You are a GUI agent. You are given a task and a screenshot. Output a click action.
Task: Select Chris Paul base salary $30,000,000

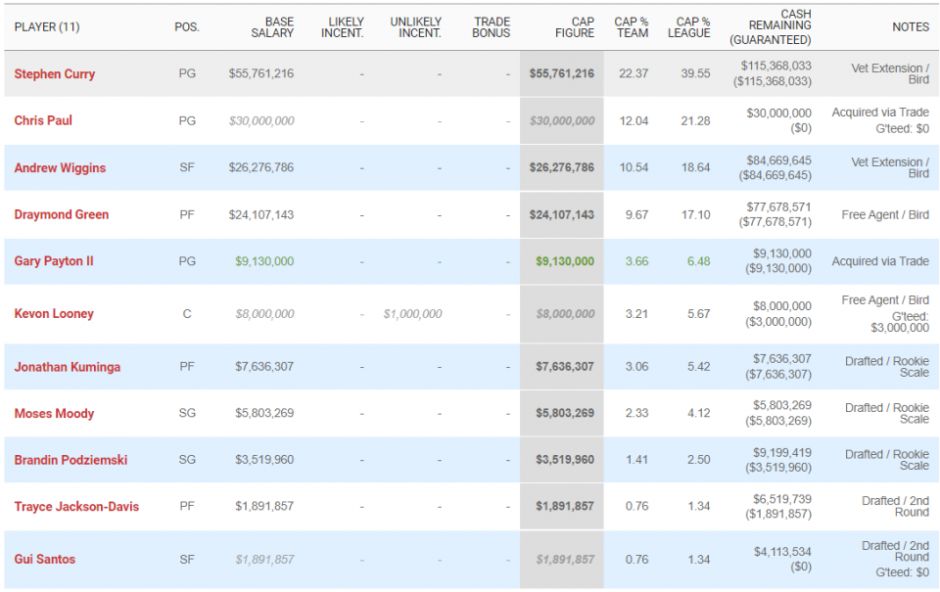click(x=261, y=121)
